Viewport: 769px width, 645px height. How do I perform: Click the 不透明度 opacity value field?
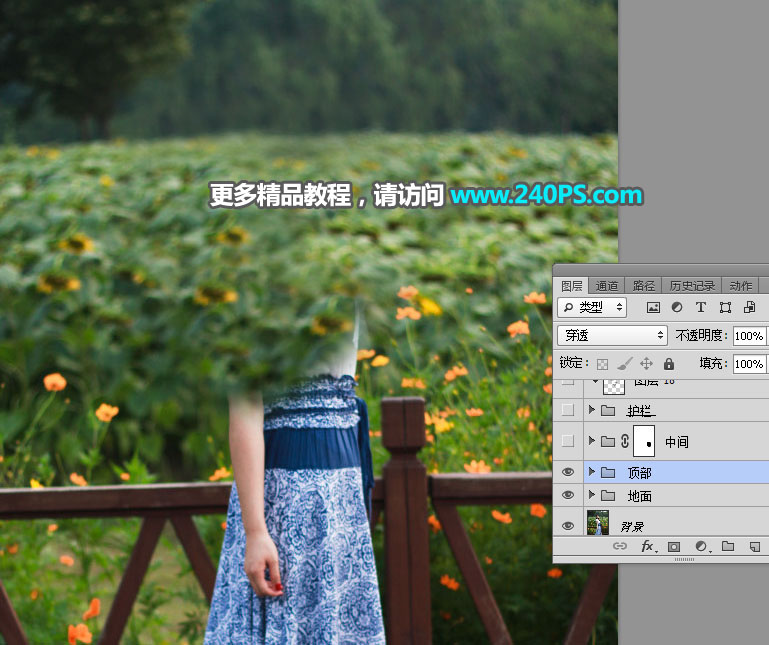pyautogui.click(x=749, y=336)
